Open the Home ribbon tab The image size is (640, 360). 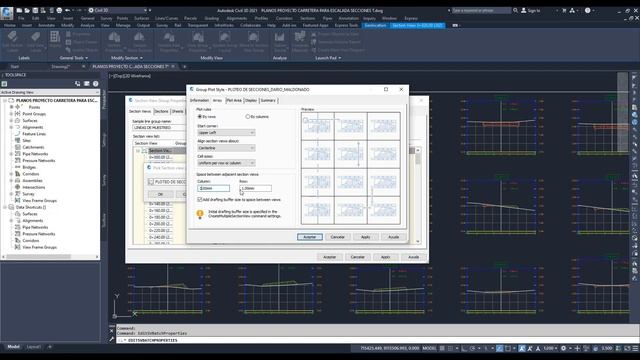pyautogui.click(x=9, y=25)
